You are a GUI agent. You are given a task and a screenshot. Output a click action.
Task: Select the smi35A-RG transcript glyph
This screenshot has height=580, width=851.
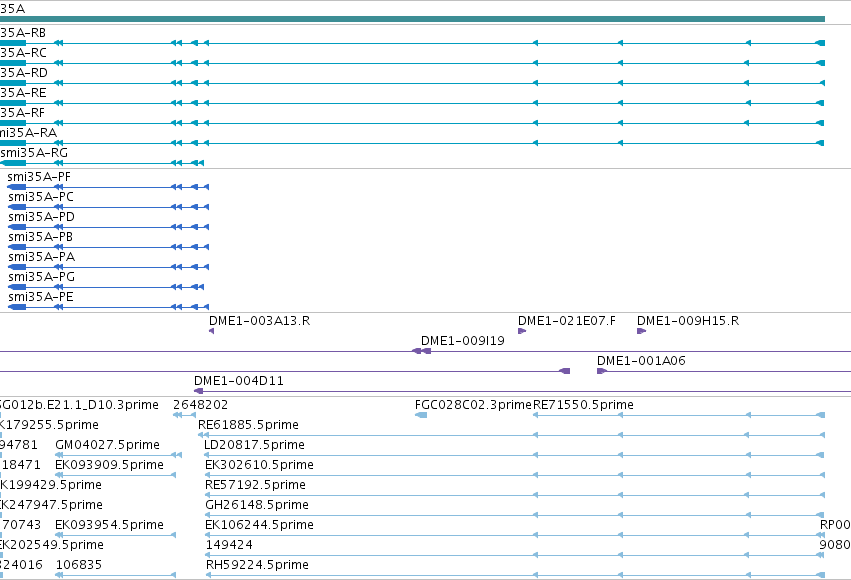coord(102,163)
